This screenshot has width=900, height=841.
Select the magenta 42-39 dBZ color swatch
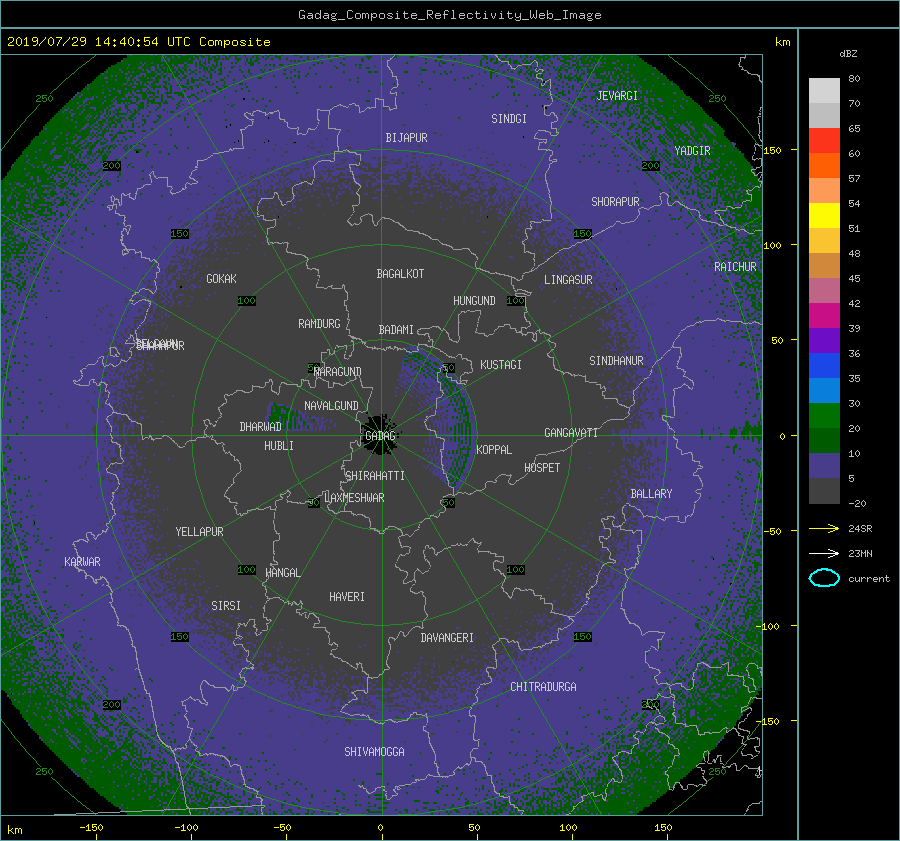(x=824, y=316)
